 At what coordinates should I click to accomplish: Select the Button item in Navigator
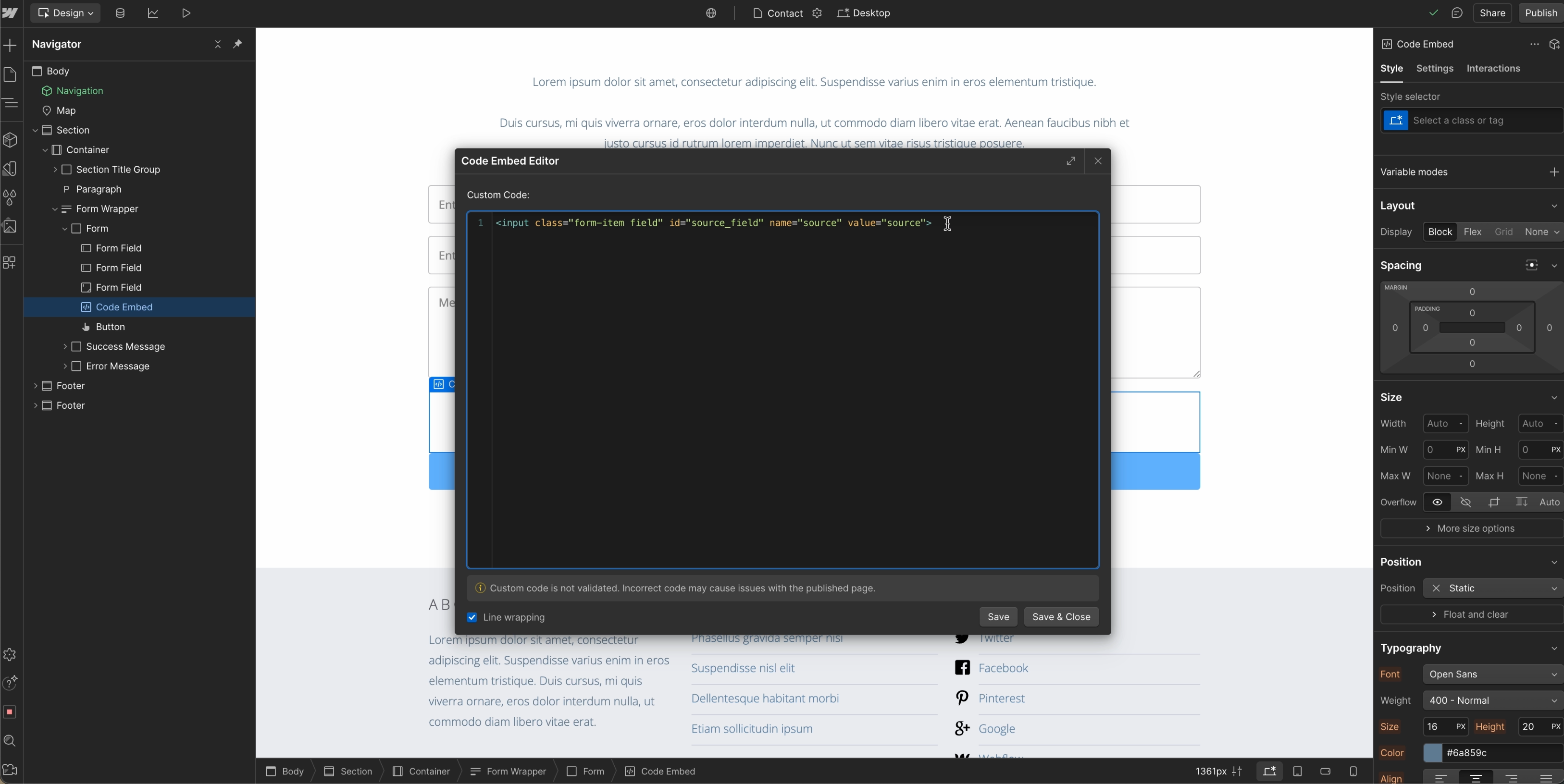(x=110, y=327)
